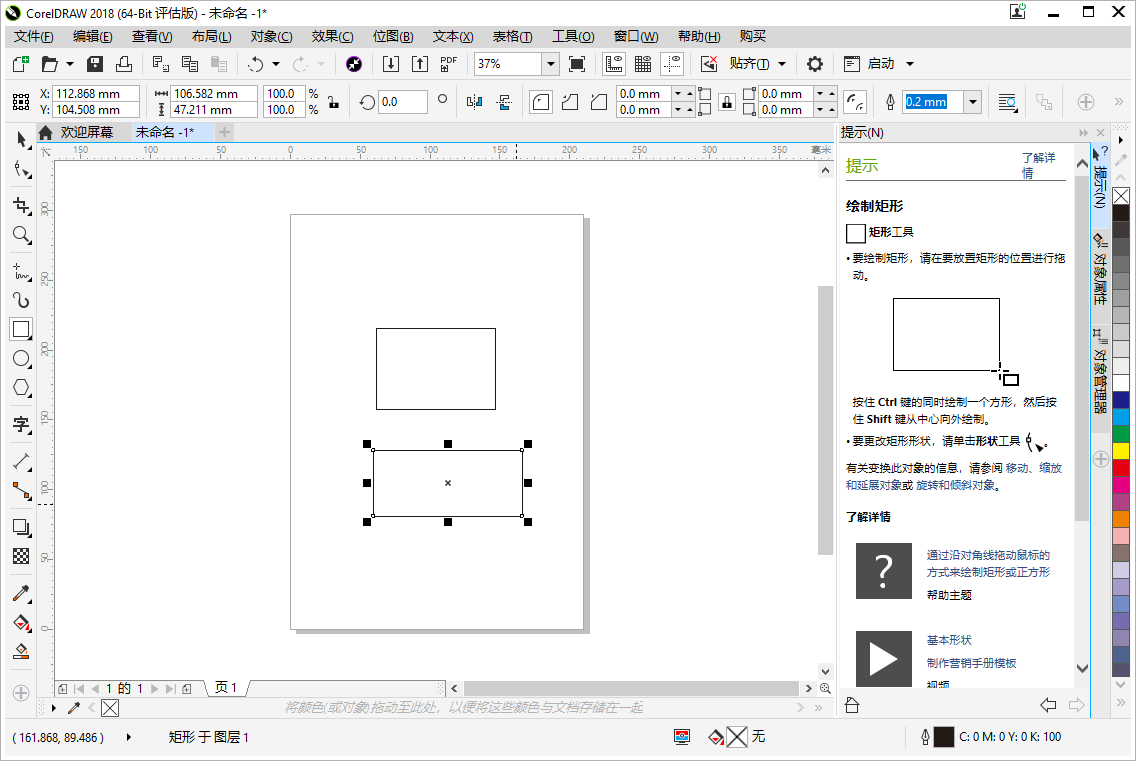Enable rounded corners for the rectangle
The width and height of the screenshot is (1136, 761).
[x=540, y=101]
